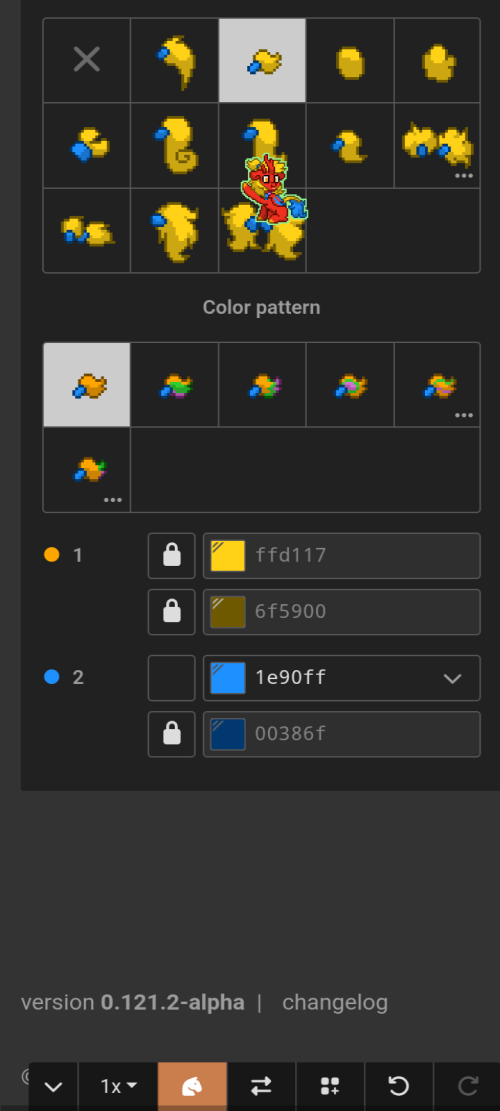Select the 'none' X tail option

coord(86,60)
